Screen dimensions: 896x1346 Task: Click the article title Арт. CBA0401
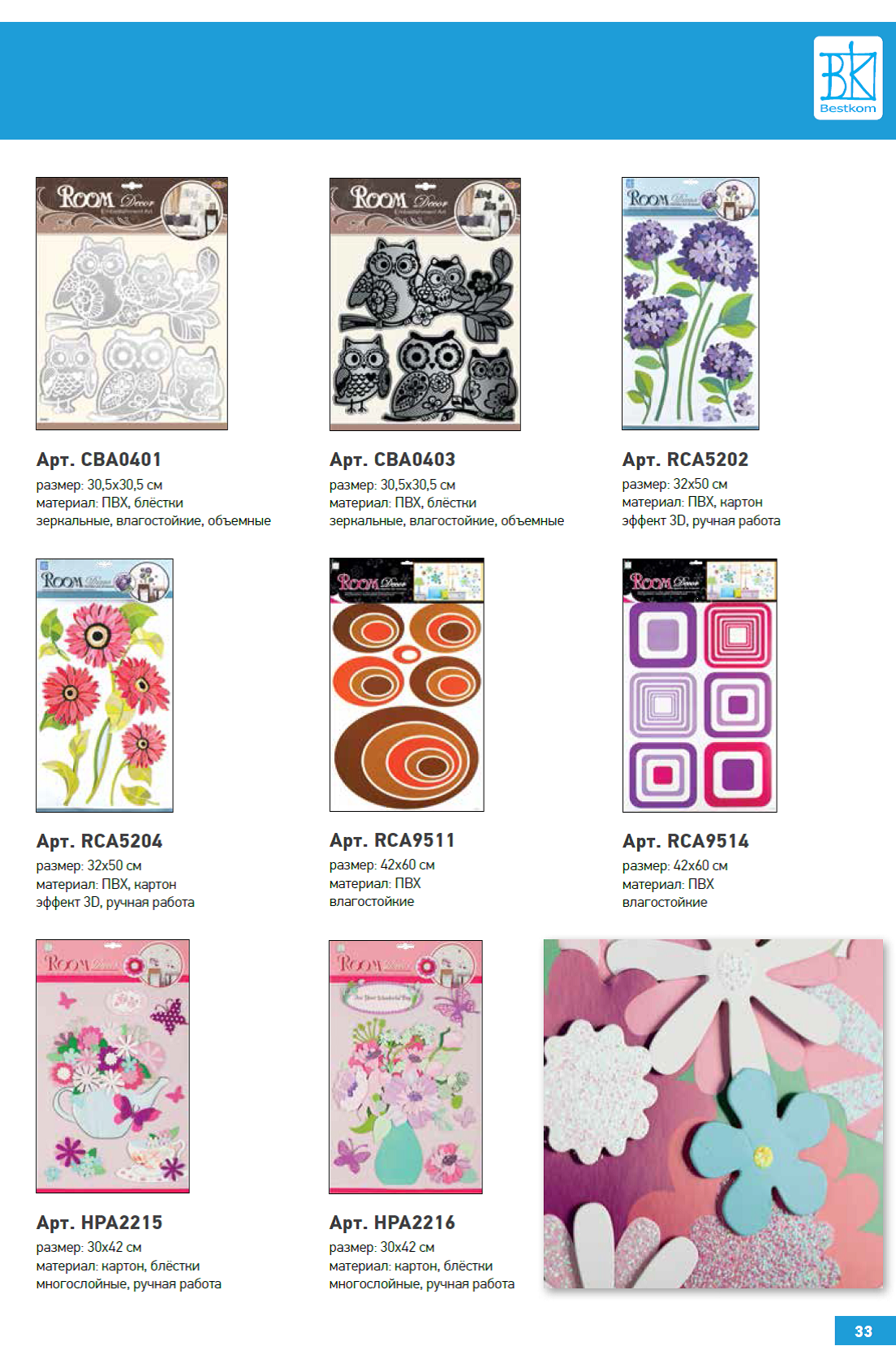click(x=99, y=459)
